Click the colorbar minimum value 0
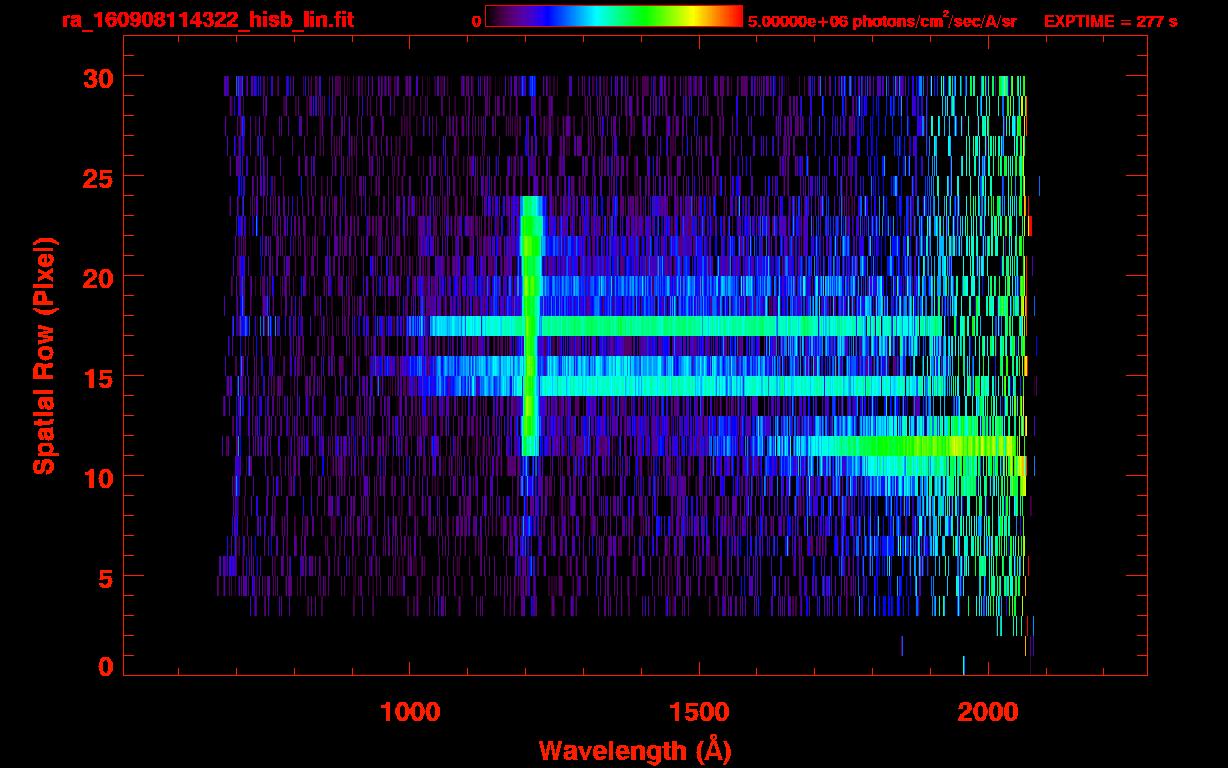This screenshot has height=768, width=1228. point(477,21)
